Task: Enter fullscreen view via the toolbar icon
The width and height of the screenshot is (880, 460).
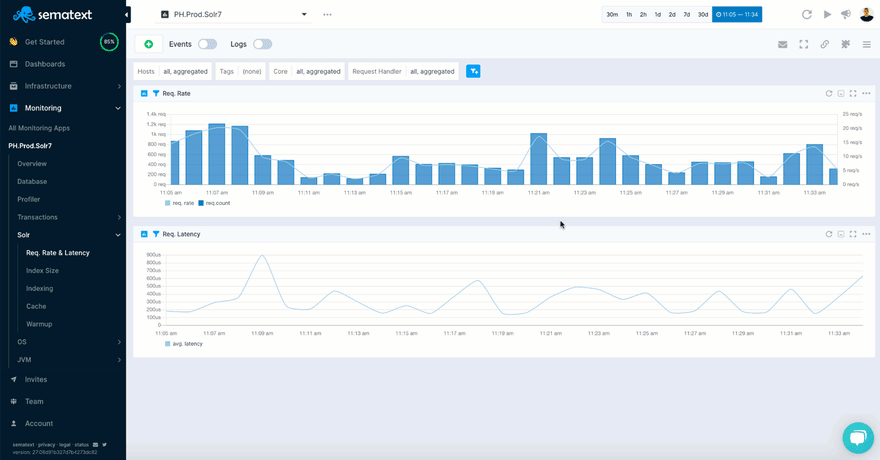Action: 804,44
